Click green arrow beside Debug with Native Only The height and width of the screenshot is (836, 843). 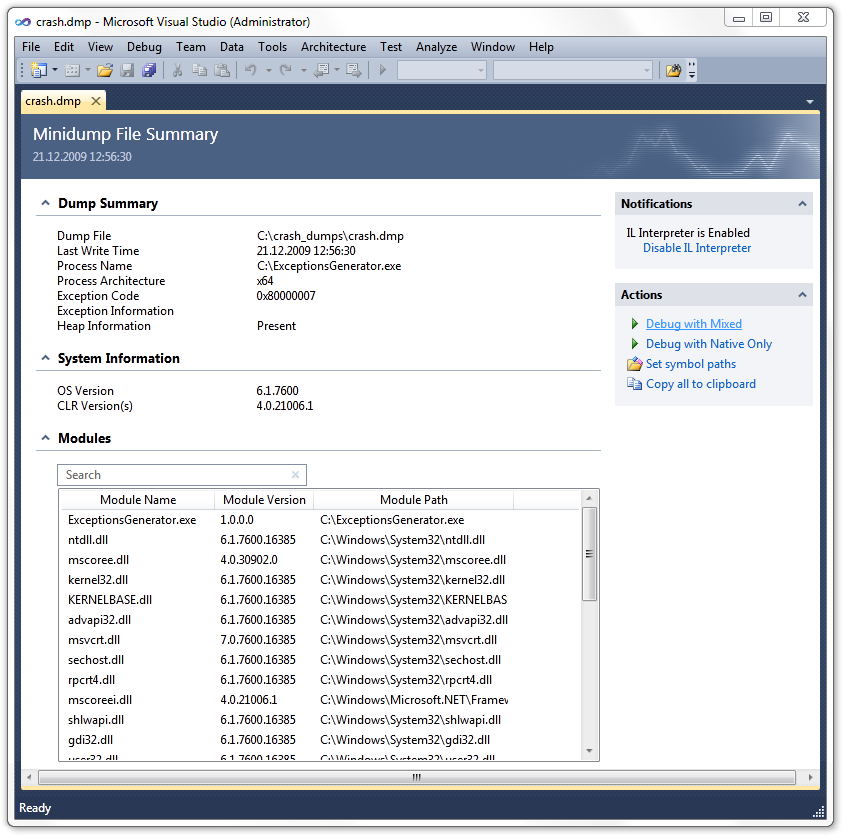point(635,344)
